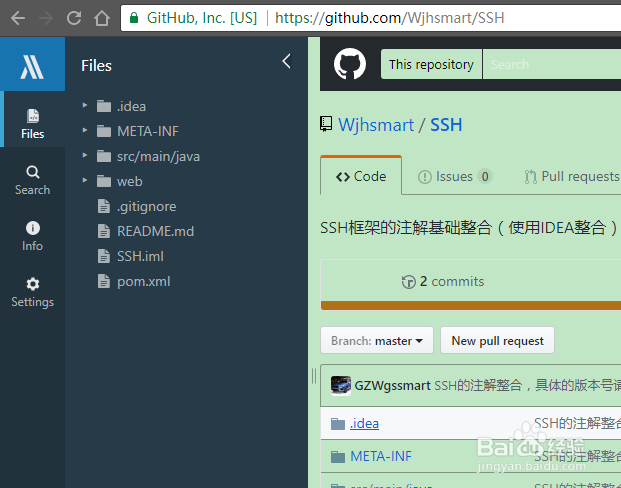Expand the web folder arrow
The height and width of the screenshot is (488, 621).
click(84, 180)
